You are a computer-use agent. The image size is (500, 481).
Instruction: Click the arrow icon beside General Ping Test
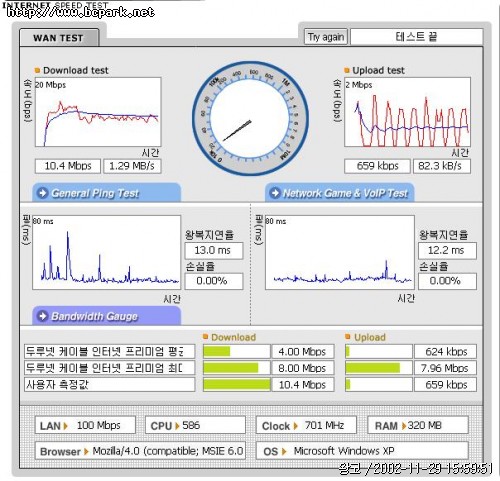pos(42,193)
